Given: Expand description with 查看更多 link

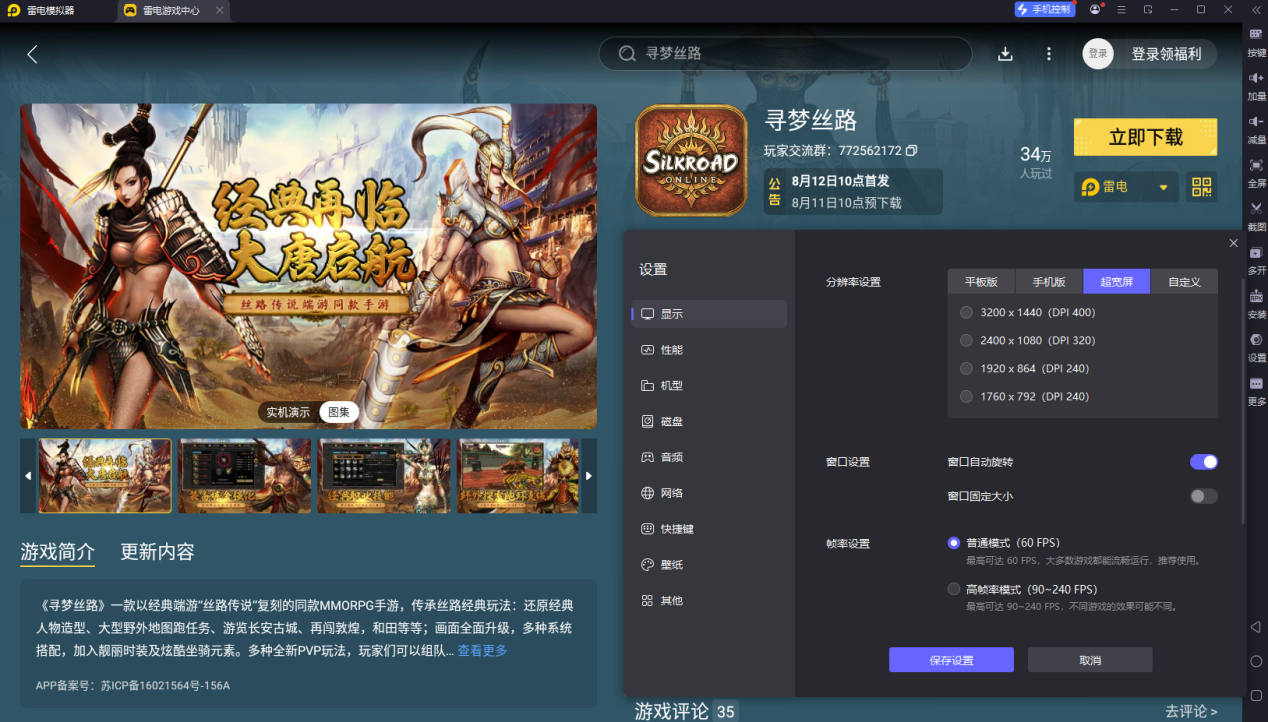Looking at the screenshot, I should click(x=482, y=651).
